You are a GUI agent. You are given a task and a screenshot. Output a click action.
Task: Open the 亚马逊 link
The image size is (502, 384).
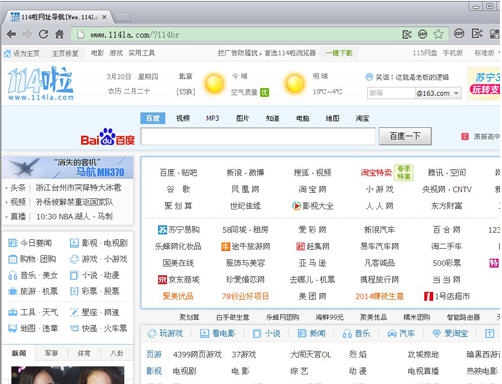312,263
